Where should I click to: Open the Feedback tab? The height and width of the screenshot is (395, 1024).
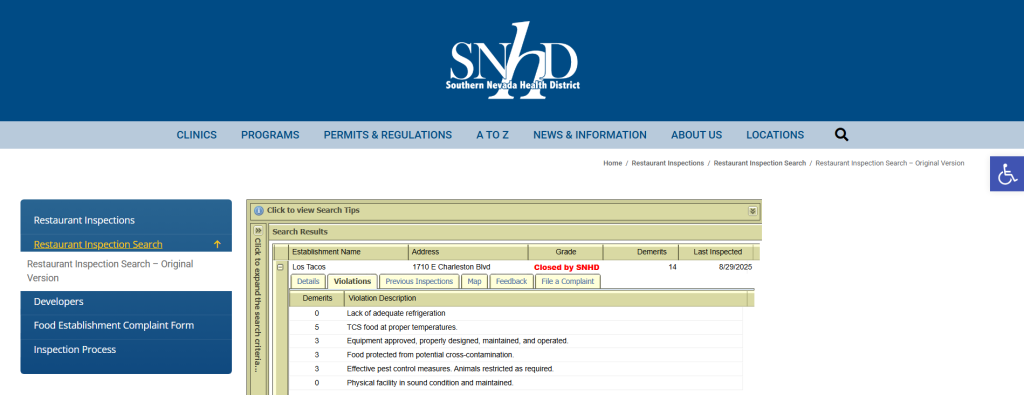511,281
